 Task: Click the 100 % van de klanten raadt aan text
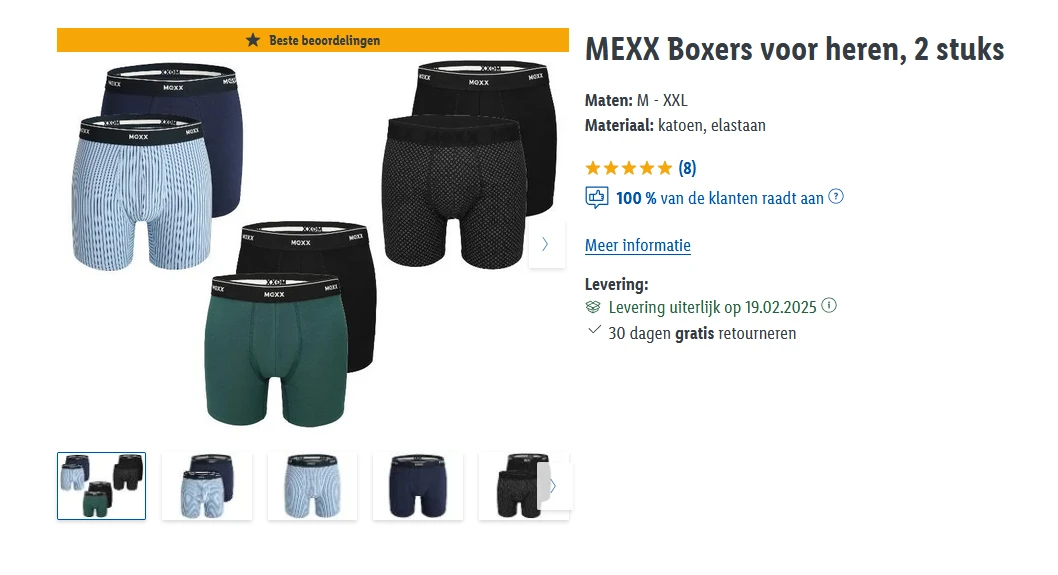click(719, 198)
